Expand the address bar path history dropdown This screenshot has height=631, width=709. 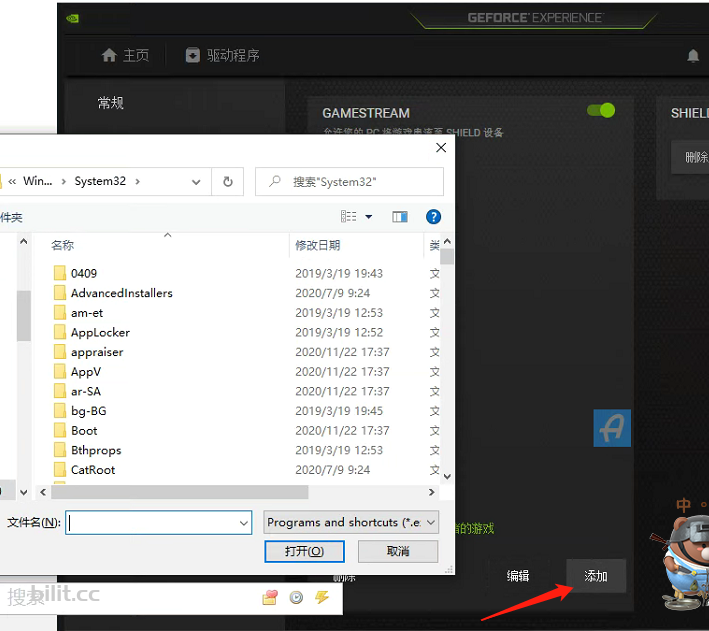[x=196, y=182]
